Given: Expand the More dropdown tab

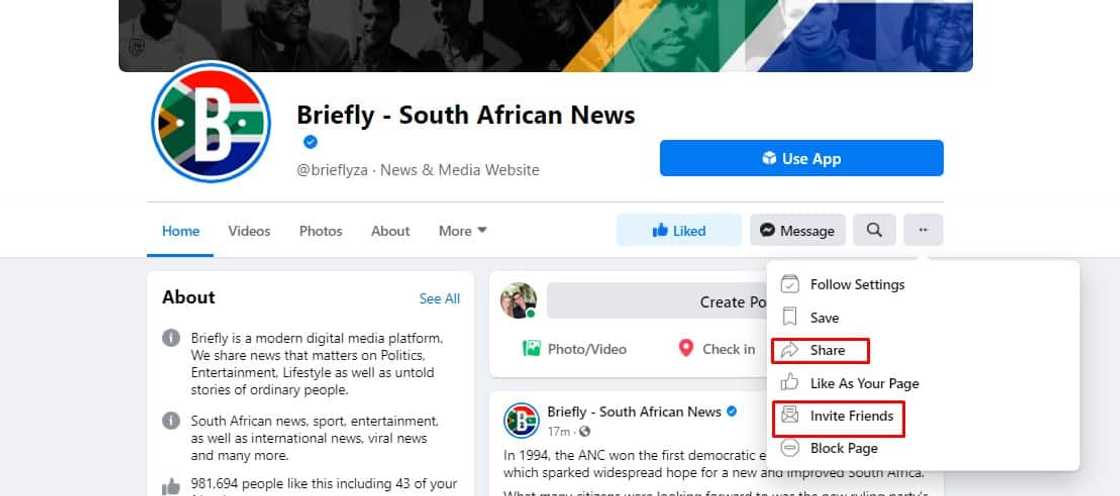Looking at the screenshot, I should coord(463,231).
